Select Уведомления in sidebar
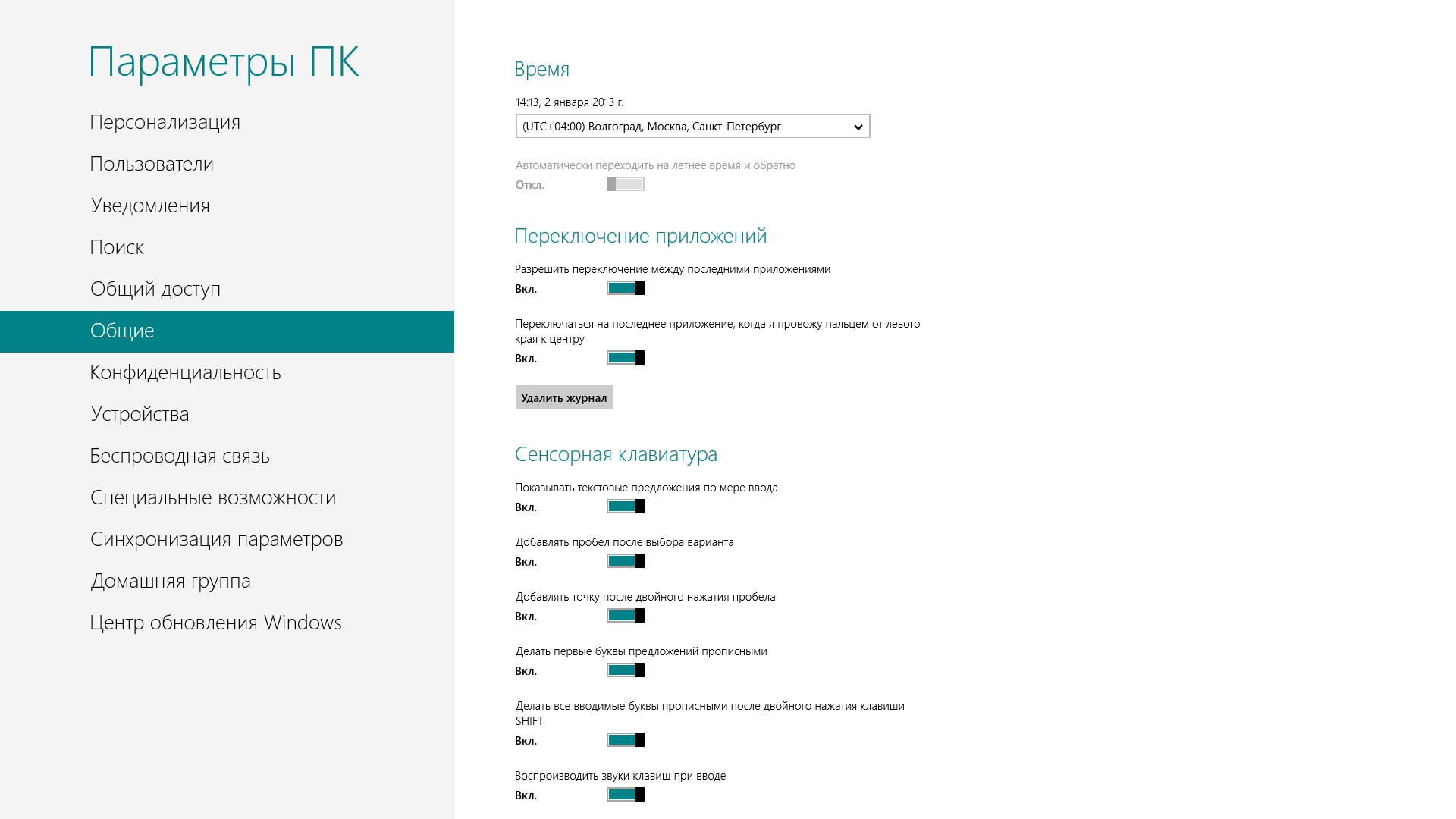The image size is (1456, 819). (x=150, y=206)
